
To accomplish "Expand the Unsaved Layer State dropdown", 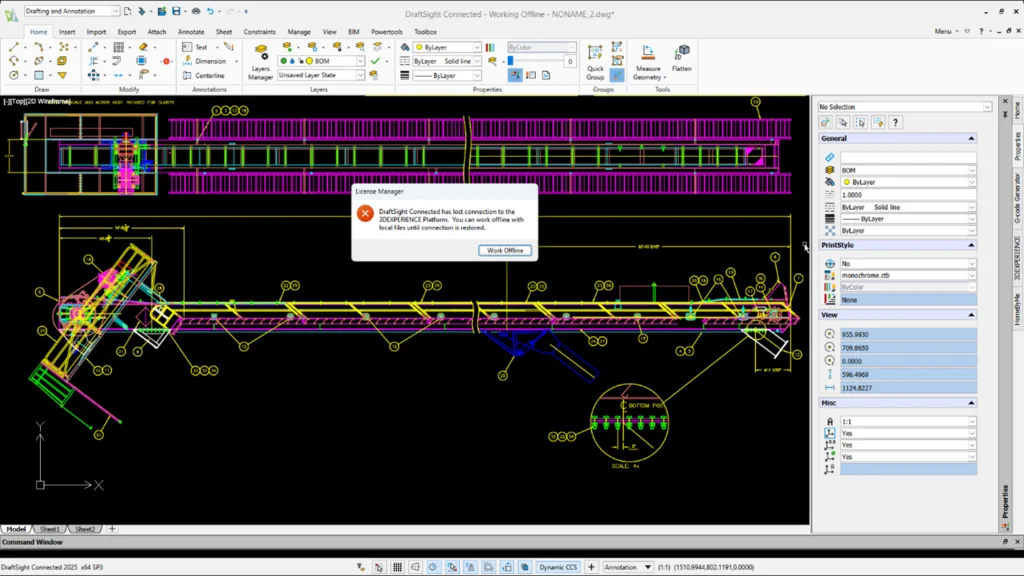I will click(361, 75).
